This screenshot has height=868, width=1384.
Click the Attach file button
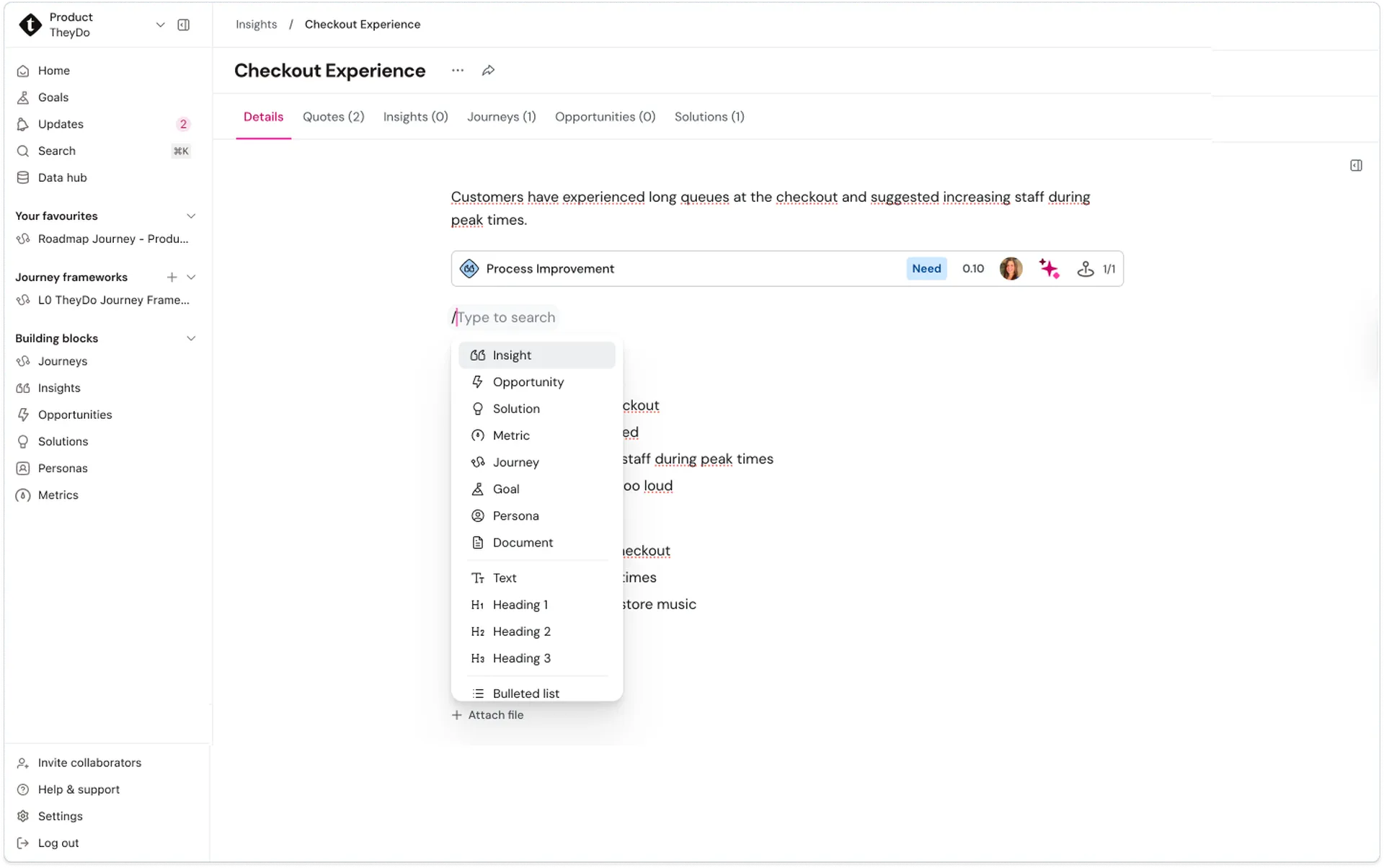pos(488,715)
